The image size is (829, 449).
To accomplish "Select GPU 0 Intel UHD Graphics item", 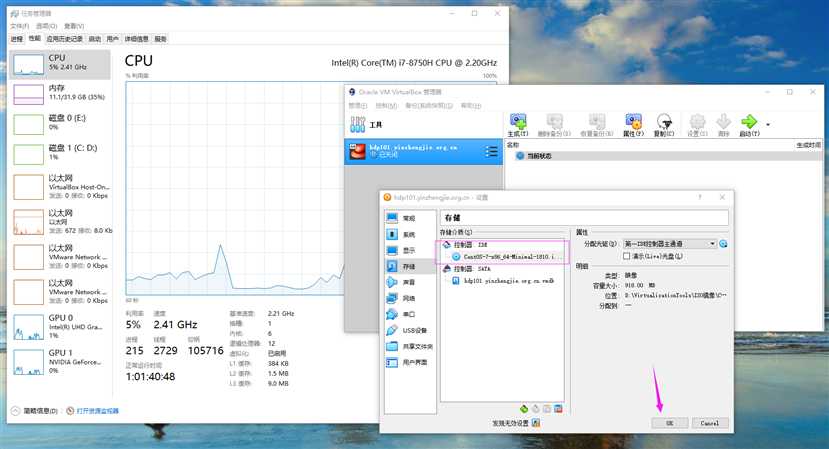I will (x=60, y=326).
